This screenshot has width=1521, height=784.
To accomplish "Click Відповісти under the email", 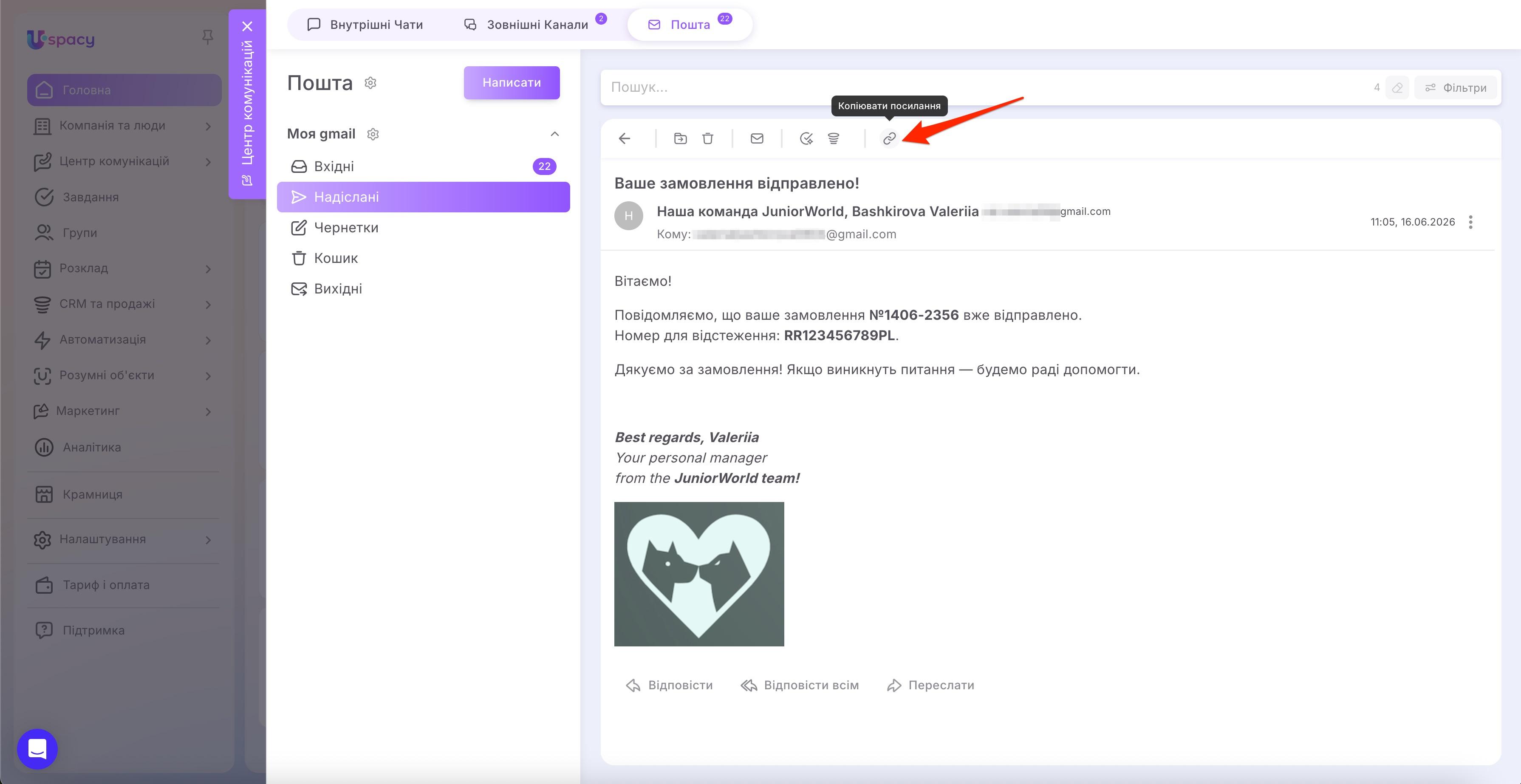I will click(669, 685).
